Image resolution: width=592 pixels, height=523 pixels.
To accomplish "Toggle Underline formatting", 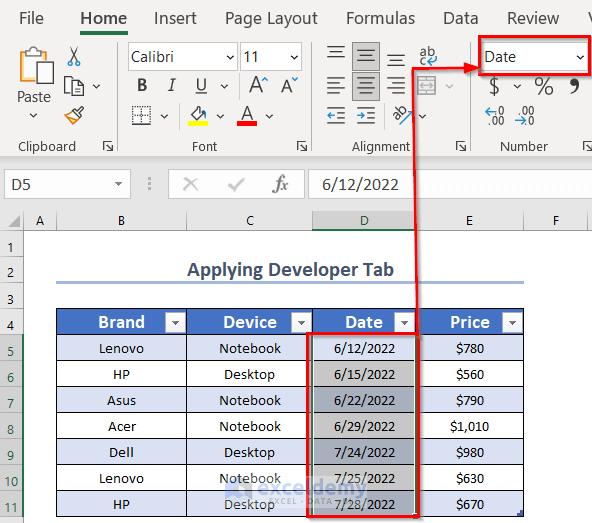I will pyautogui.click(x=201, y=86).
